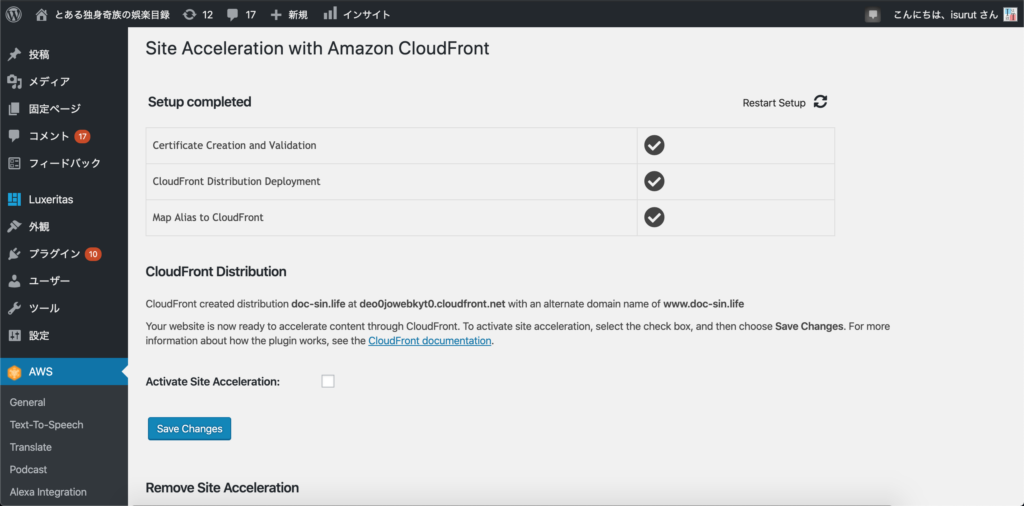Click the AWS cube icon in sidebar
The width and height of the screenshot is (1024, 506).
(14, 372)
